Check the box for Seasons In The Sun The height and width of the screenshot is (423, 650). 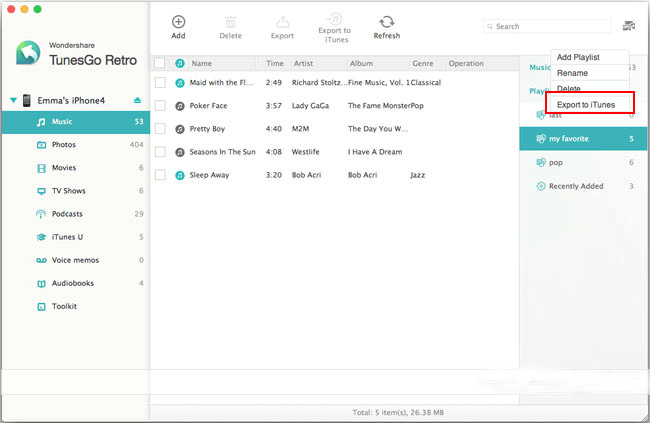click(160, 152)
